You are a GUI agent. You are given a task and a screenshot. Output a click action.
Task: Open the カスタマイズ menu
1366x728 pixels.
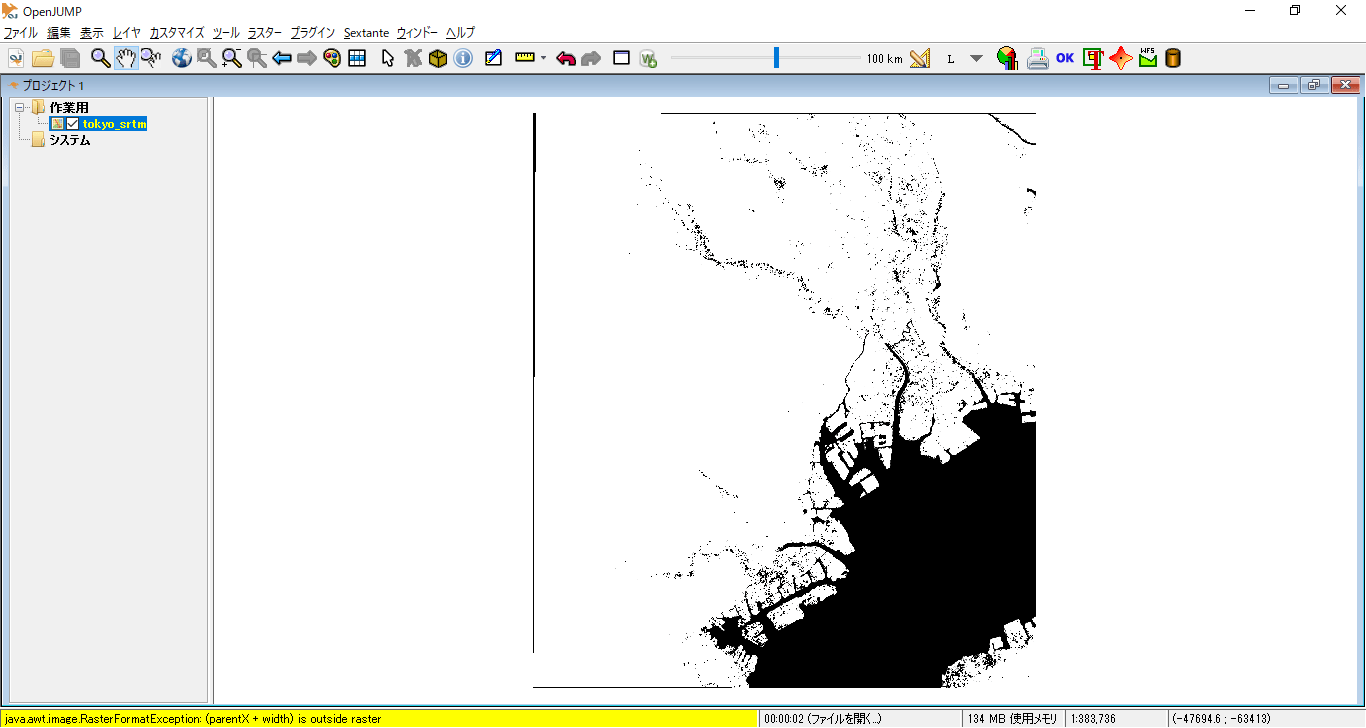coord(177,32)
